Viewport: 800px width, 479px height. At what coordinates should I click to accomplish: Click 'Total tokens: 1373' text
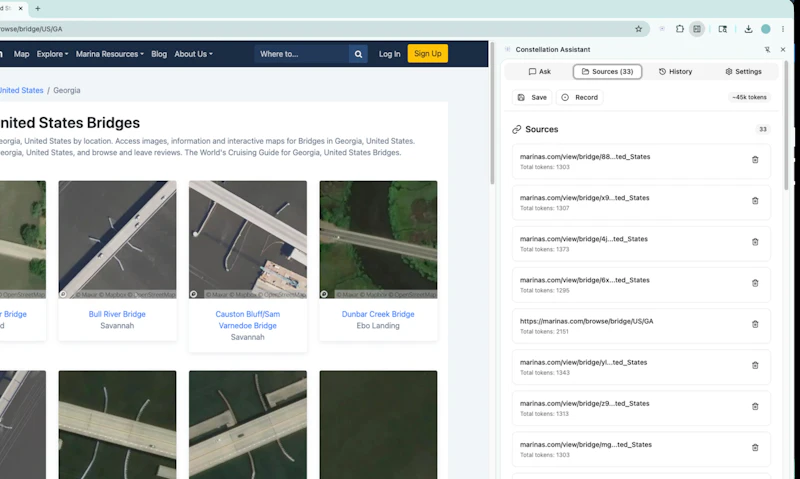point(544,249)
